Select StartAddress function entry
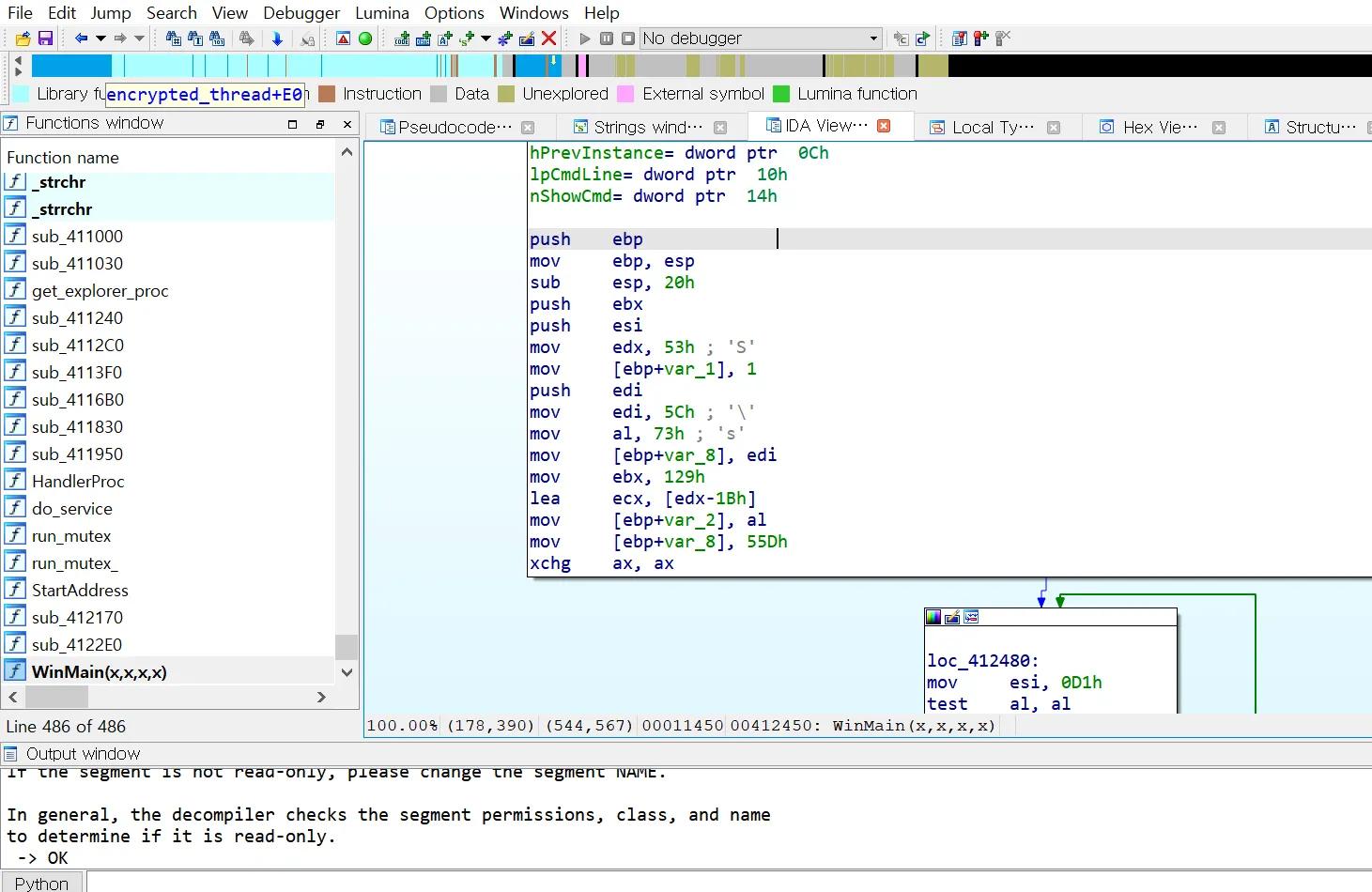Screen dimensions: 1372x892 click(80, 591)
